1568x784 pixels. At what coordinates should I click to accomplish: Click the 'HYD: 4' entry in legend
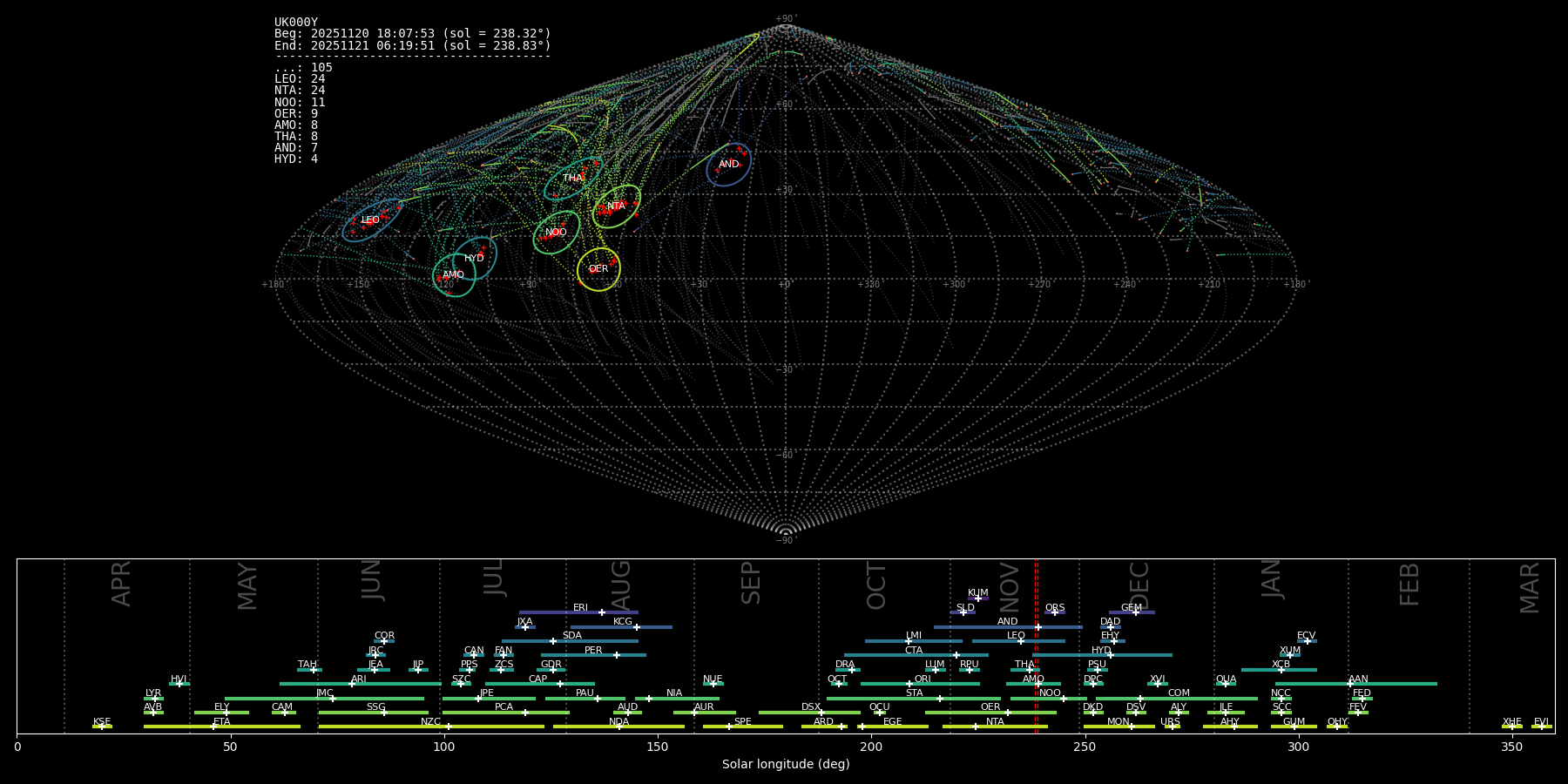click(x=296, y=159)
